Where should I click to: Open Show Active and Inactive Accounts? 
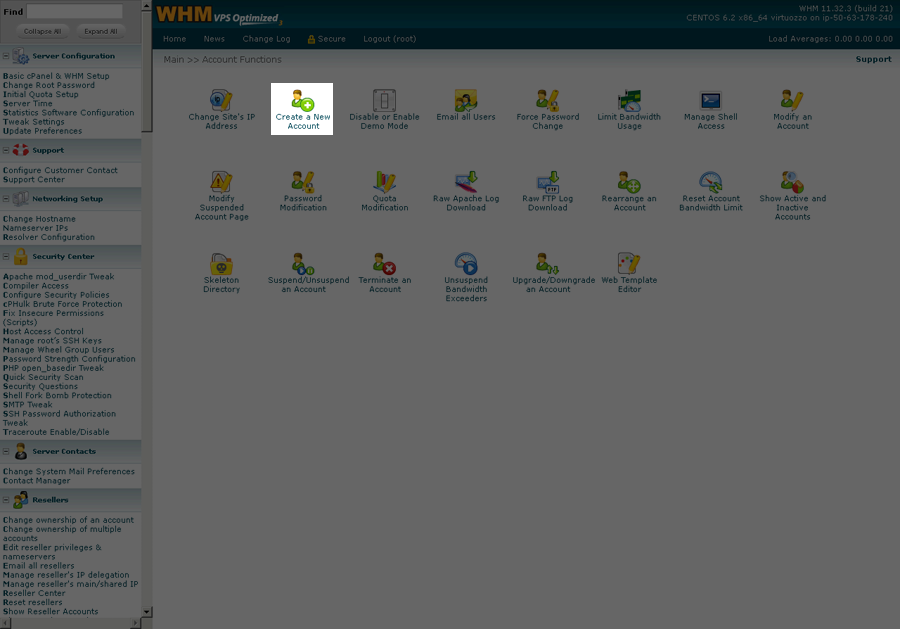tap(792, 196)
